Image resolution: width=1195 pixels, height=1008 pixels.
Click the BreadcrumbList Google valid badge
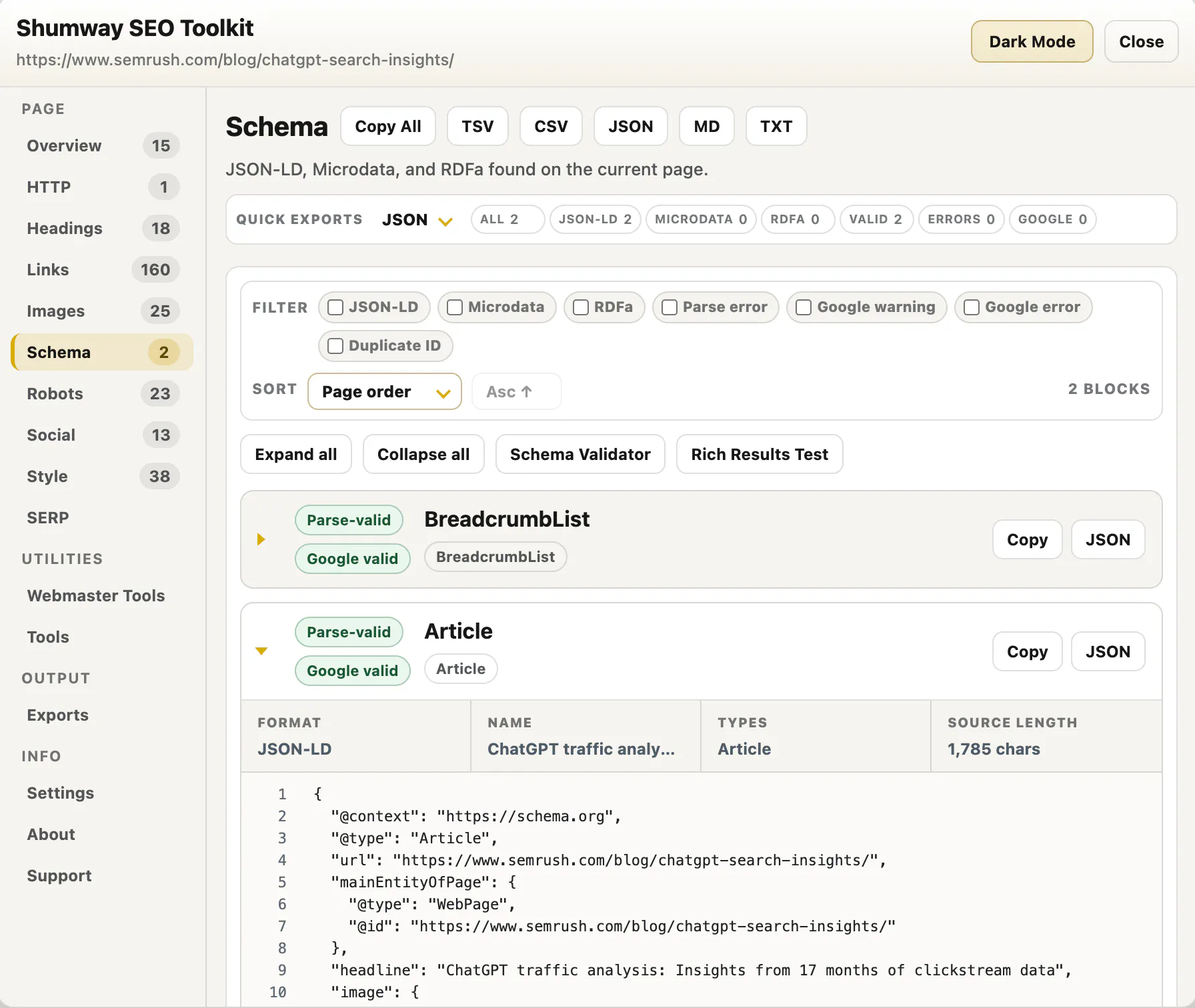point(352,559)
